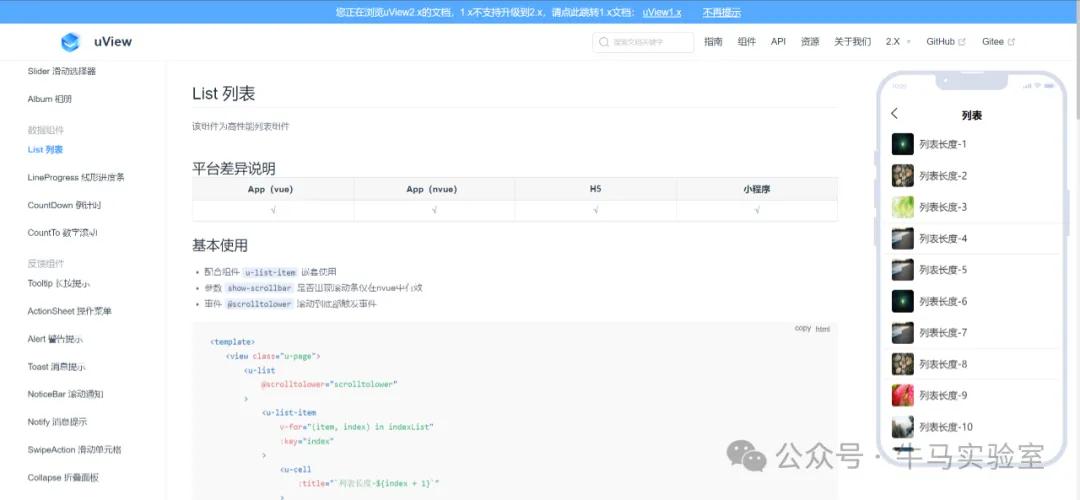
Task: Click the html label on code block
Action: [x=822, y=329]
